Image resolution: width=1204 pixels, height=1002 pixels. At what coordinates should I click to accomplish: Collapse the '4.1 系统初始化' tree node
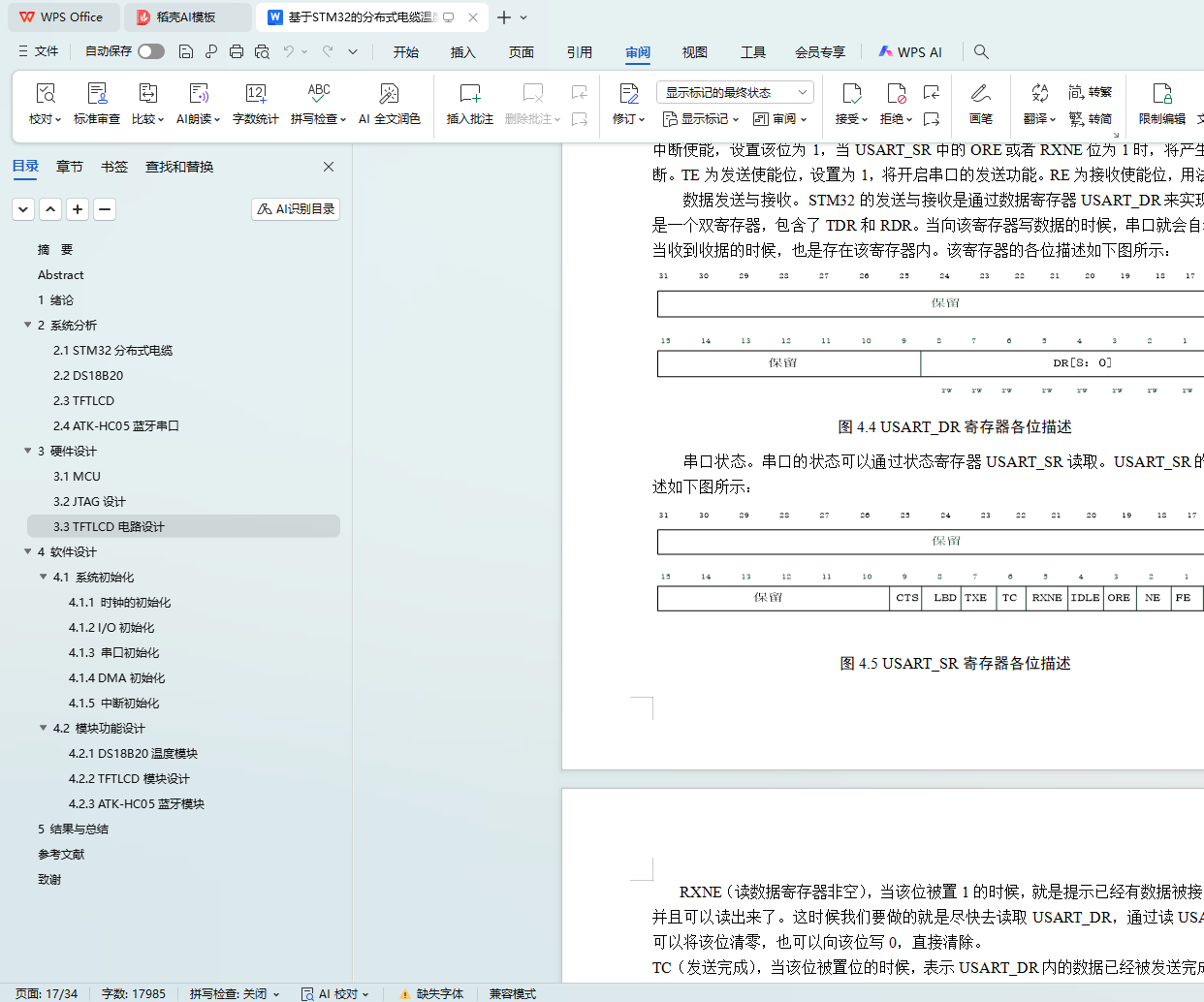point(44,577)
